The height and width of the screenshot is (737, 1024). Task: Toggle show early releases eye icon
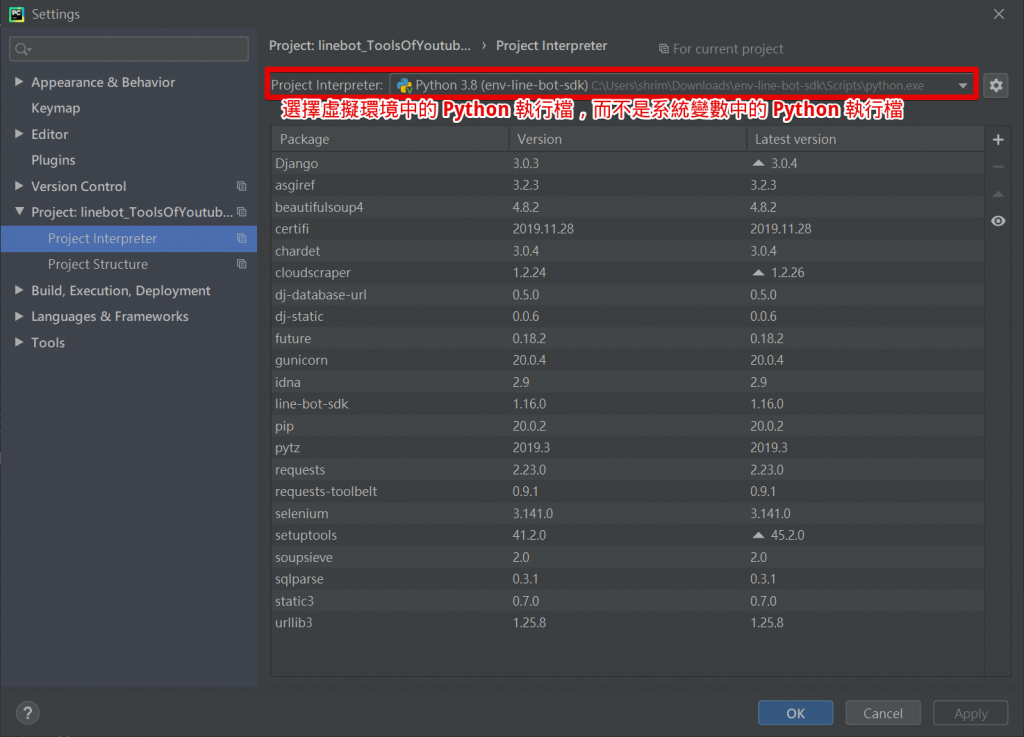998,221
